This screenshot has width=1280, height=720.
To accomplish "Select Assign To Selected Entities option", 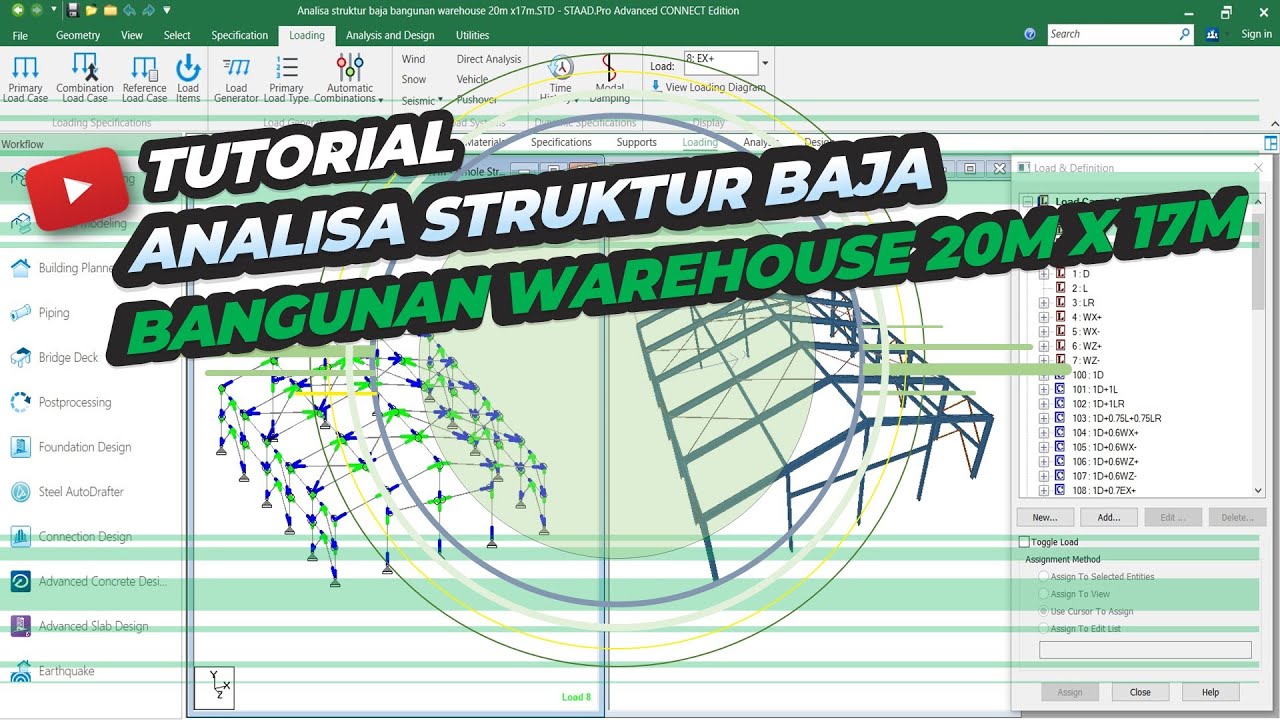I will point(1045,577).
